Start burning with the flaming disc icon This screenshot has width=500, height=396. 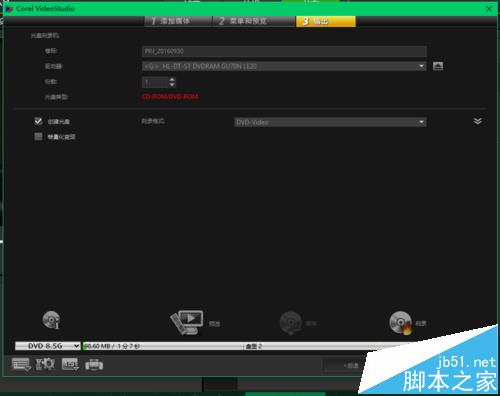point(400,323)
